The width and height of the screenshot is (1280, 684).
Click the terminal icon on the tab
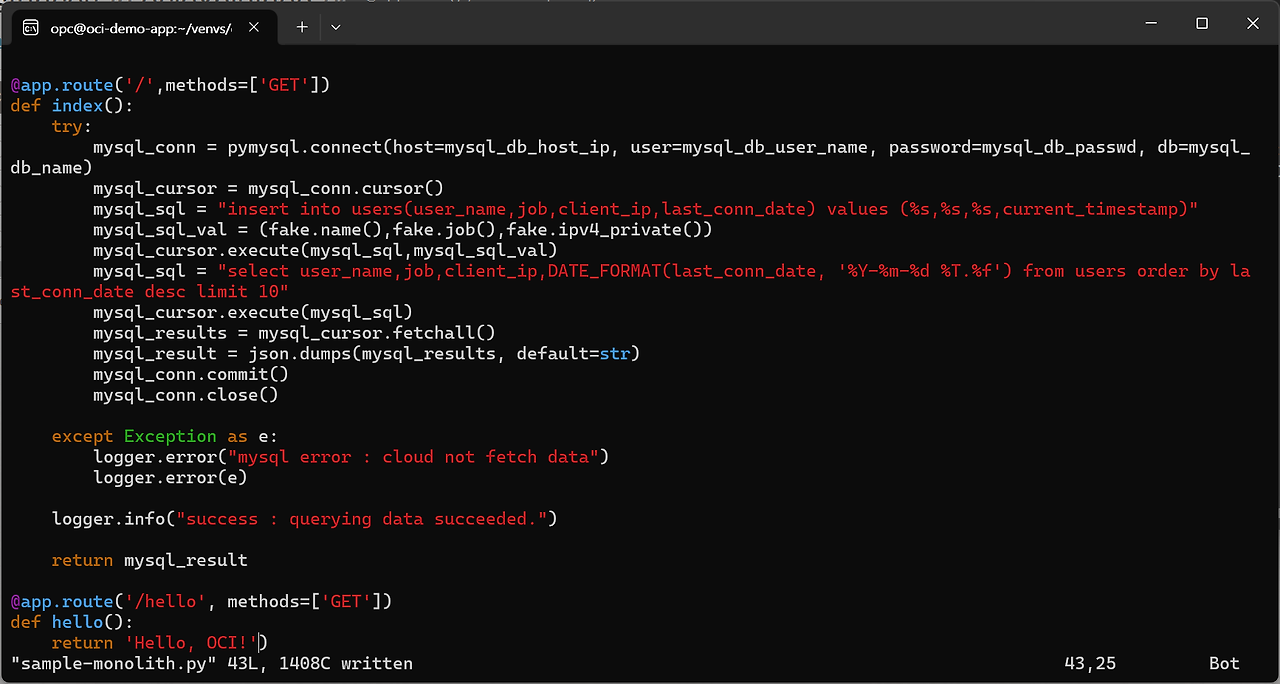click(31, 28)
